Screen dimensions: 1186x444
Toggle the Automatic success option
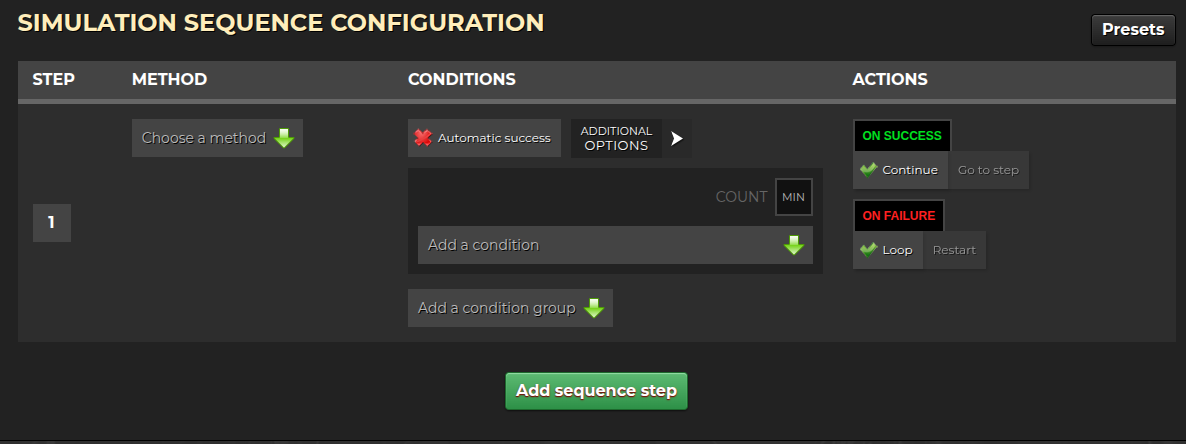tap(484, 138)
